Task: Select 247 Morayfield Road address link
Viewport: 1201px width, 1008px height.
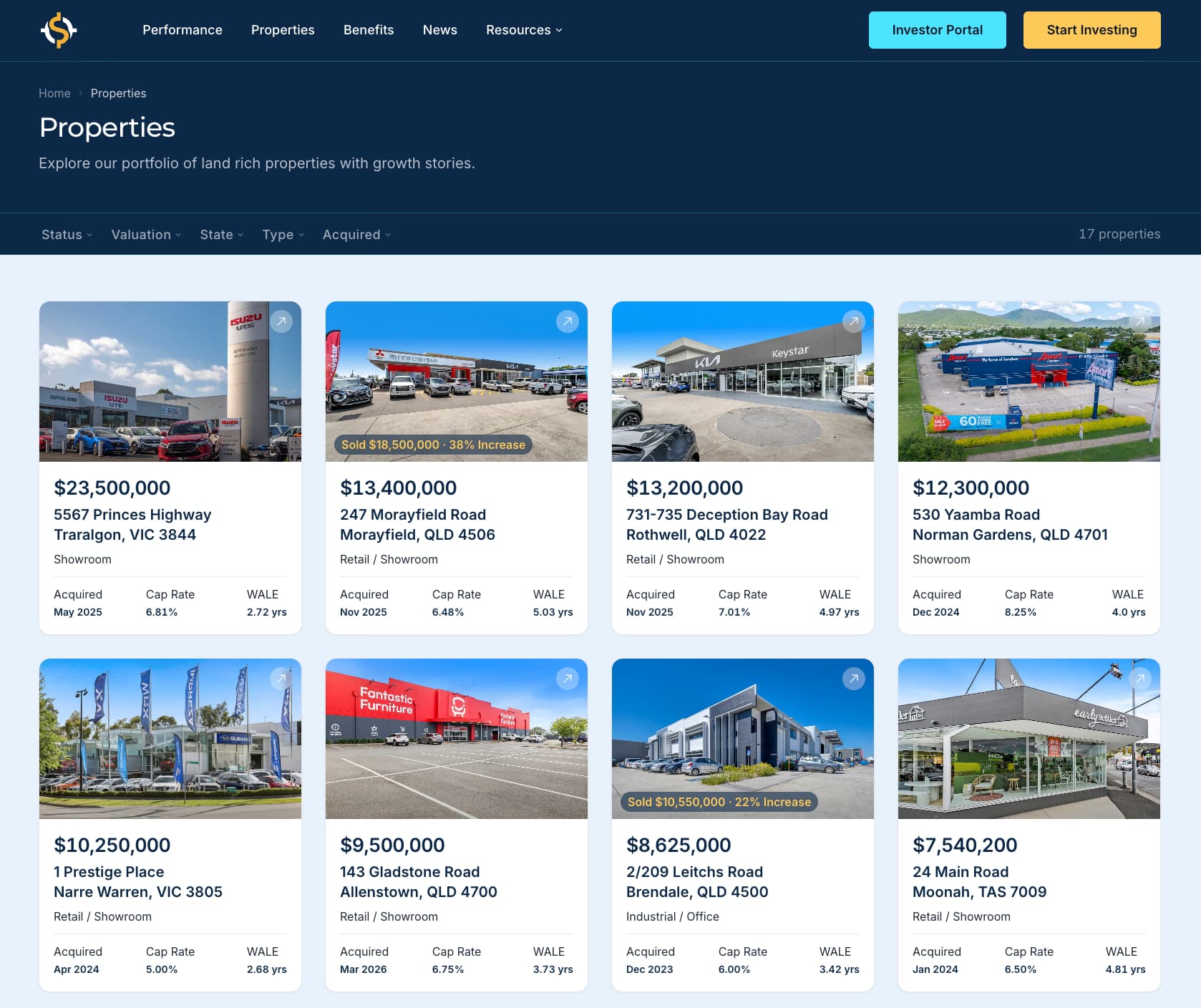Action: click(417, 525)
